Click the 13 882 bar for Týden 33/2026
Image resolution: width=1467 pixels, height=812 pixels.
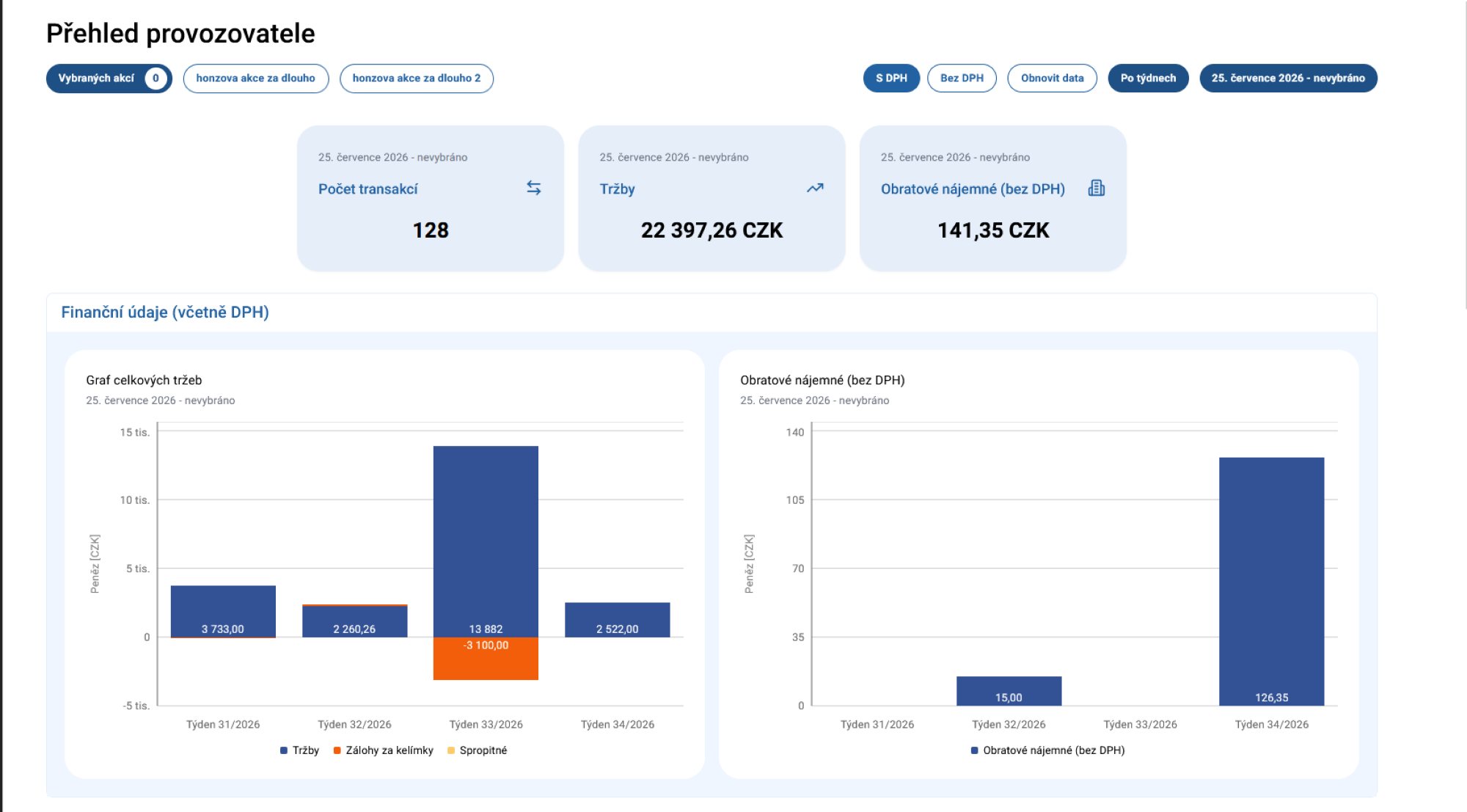pyautogui.click(x=486, y=541)
